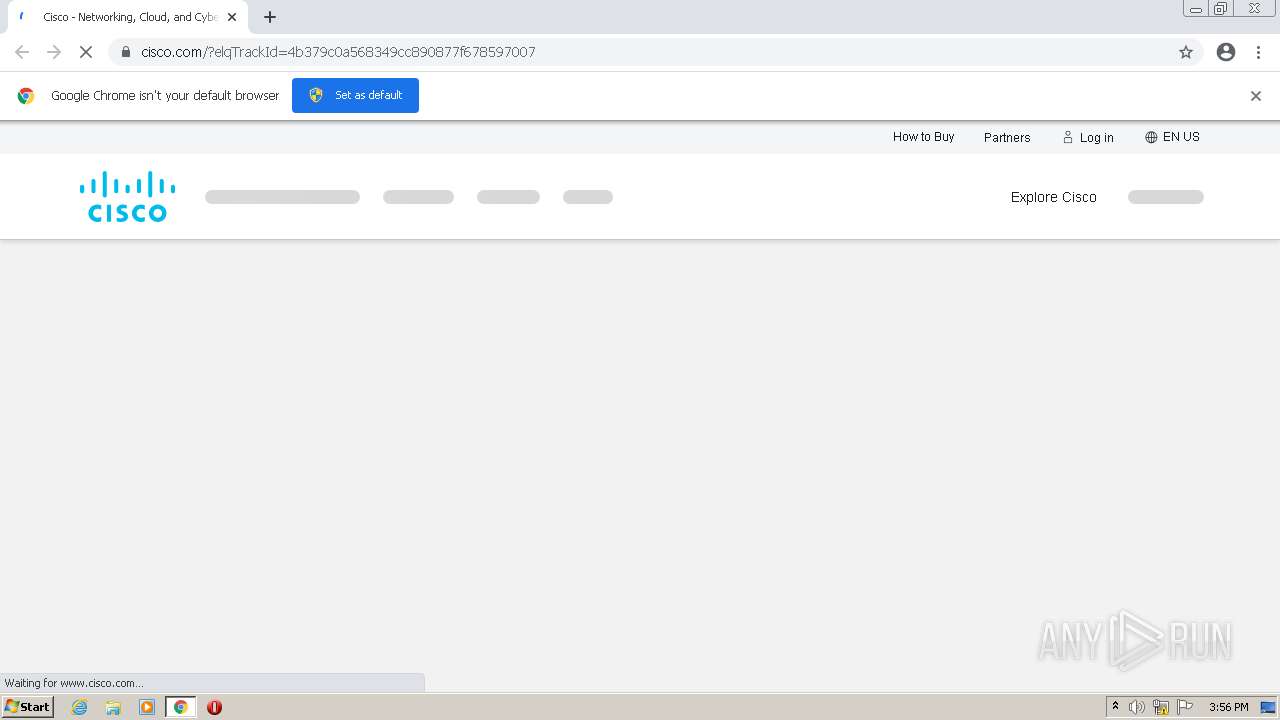Open the How to Buy link
Screen dimensions: 1280x720
(x=923, y=137)
